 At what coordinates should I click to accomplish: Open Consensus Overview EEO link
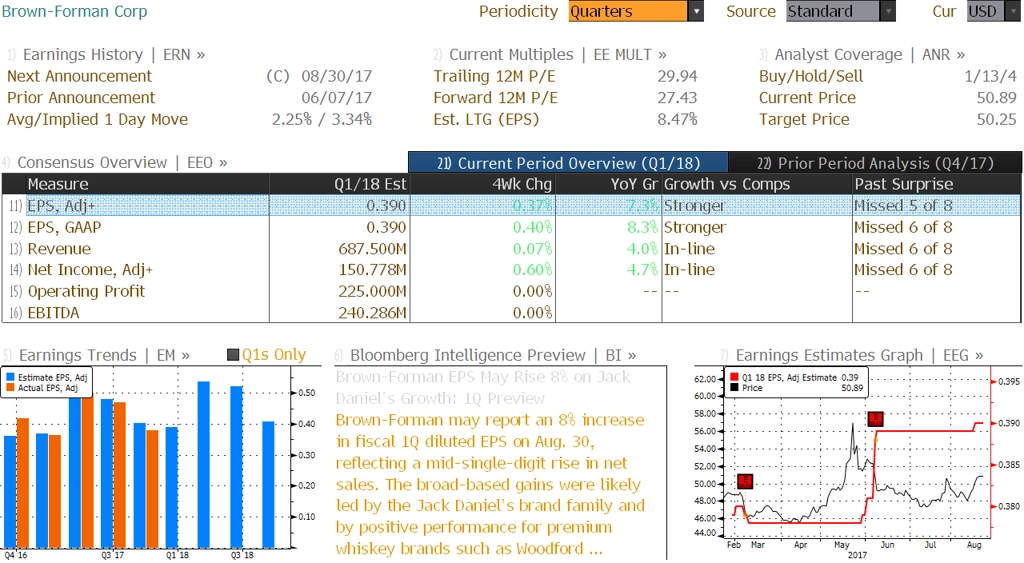pyautogui.click(x=122, y=162)
